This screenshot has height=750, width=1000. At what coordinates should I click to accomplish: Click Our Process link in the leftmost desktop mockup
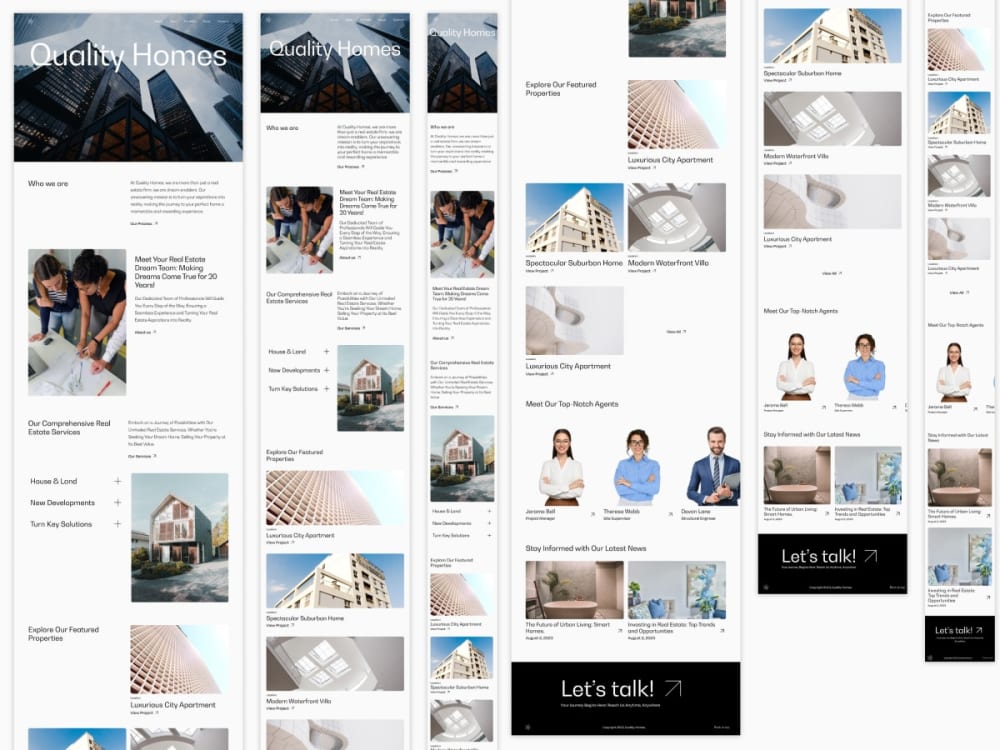point(143,224)
